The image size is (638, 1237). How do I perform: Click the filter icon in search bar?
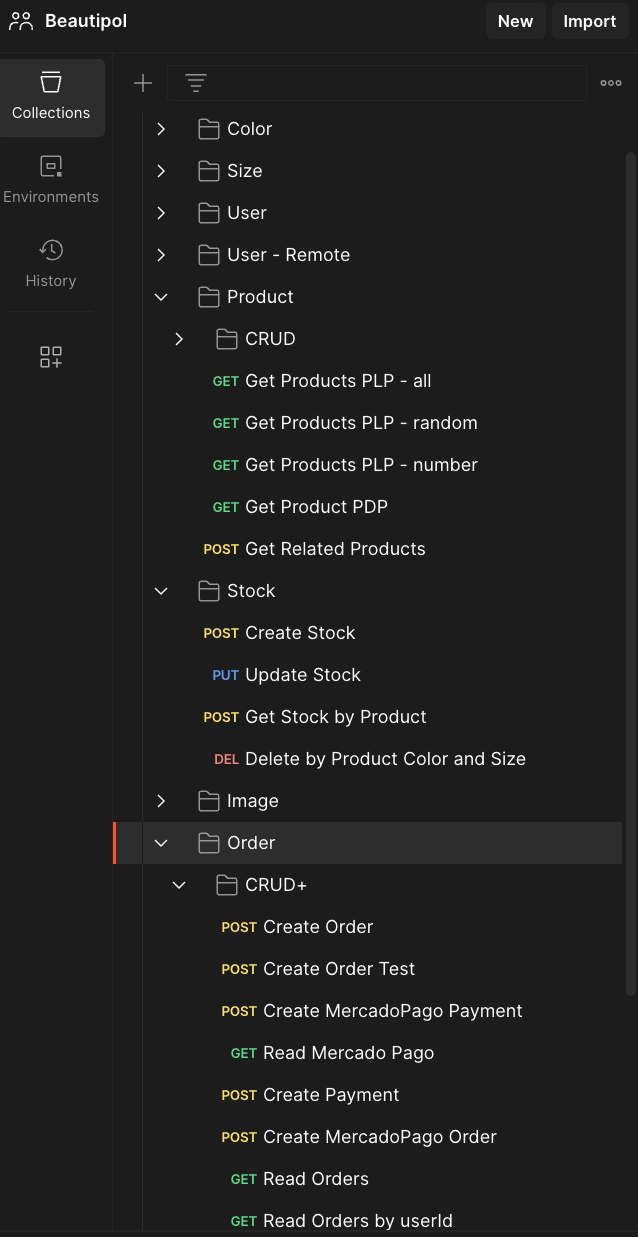(x=196, y=83)
